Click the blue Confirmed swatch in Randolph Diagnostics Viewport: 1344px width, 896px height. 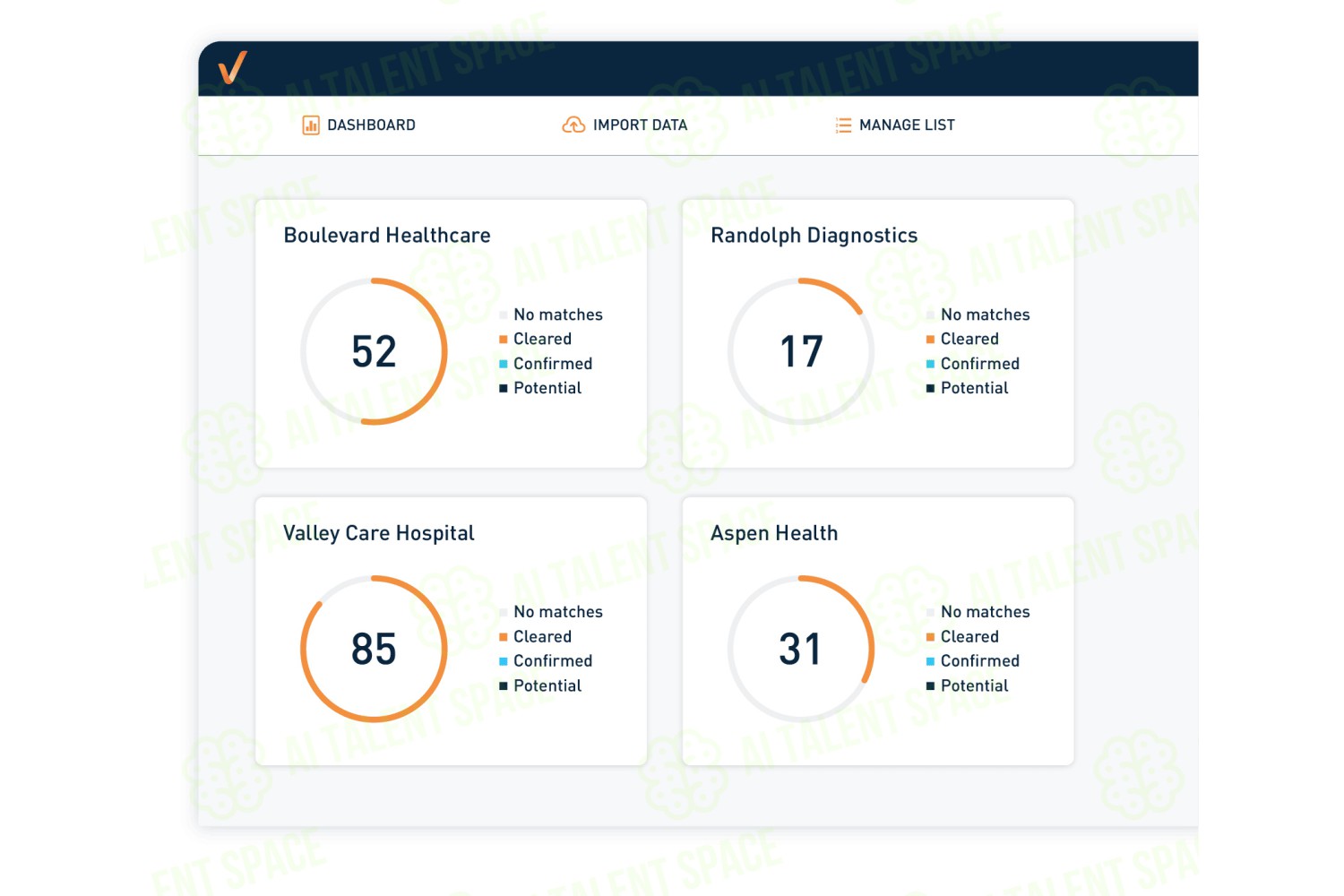[x=930, y=364]
